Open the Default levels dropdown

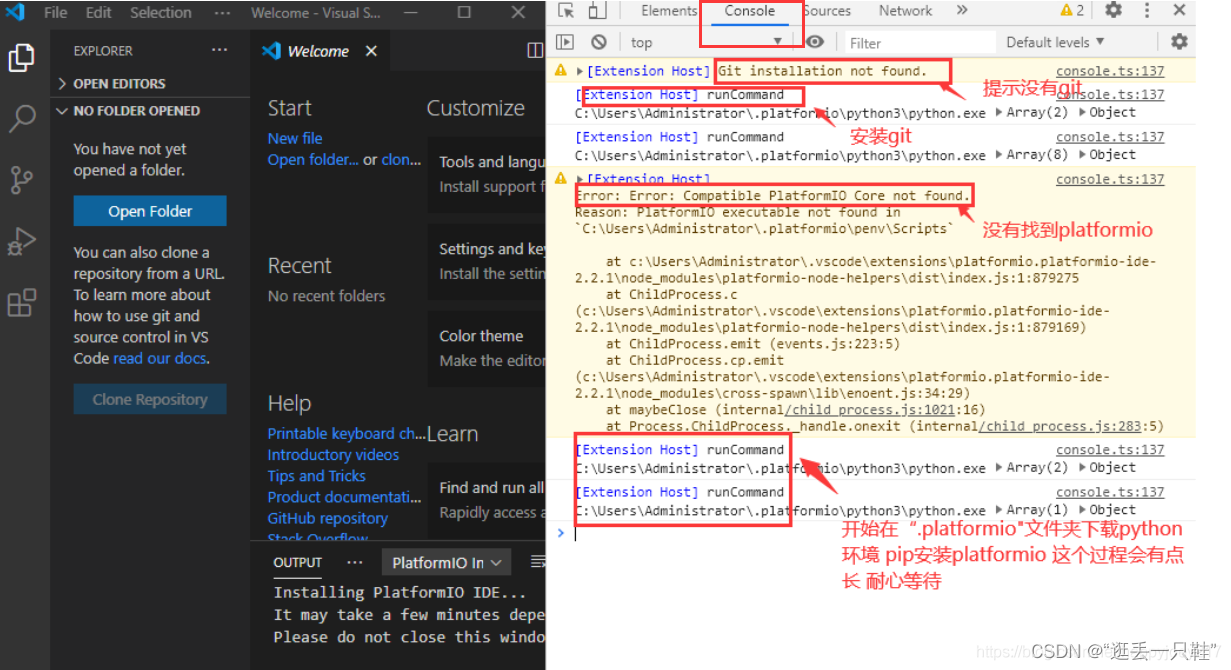1055,42
